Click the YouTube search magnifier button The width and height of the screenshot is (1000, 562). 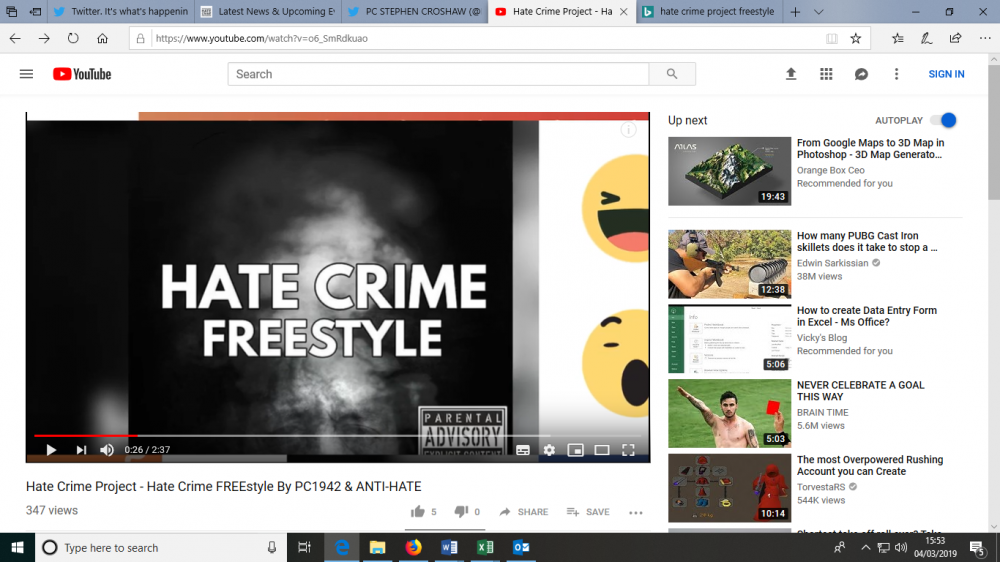click(x=672, y=74)
